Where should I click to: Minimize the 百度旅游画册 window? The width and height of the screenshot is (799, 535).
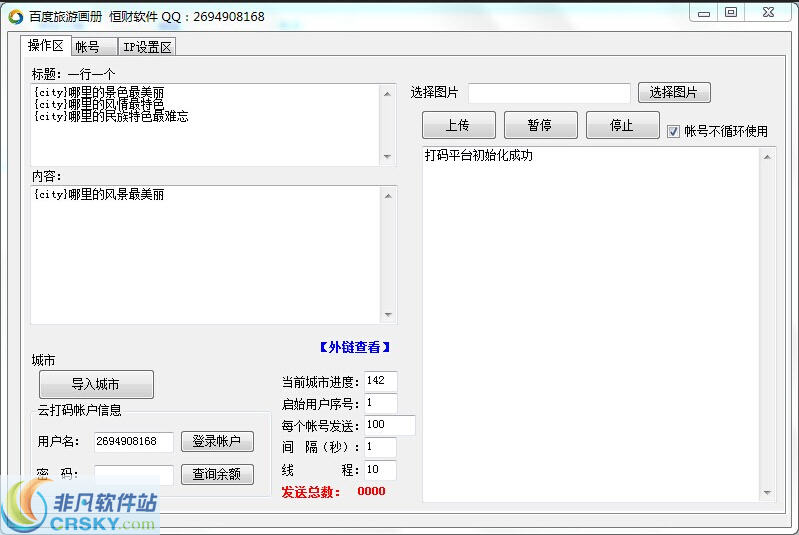704,12
